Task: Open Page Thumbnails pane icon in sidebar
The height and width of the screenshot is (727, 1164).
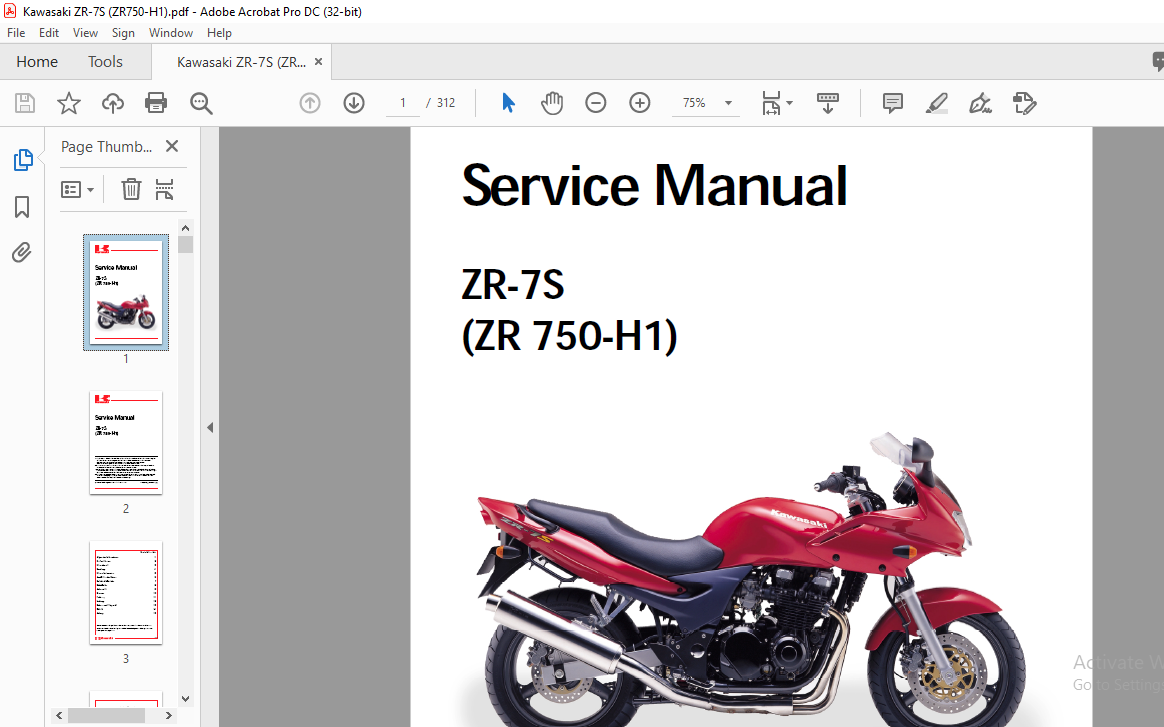Action: click(23, 160)
